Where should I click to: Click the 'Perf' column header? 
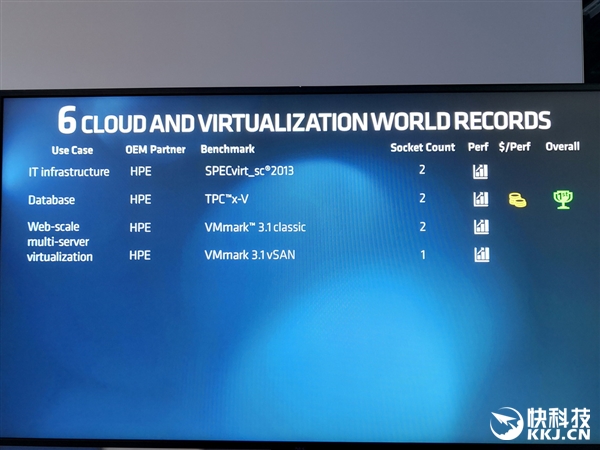coord(478,147)
